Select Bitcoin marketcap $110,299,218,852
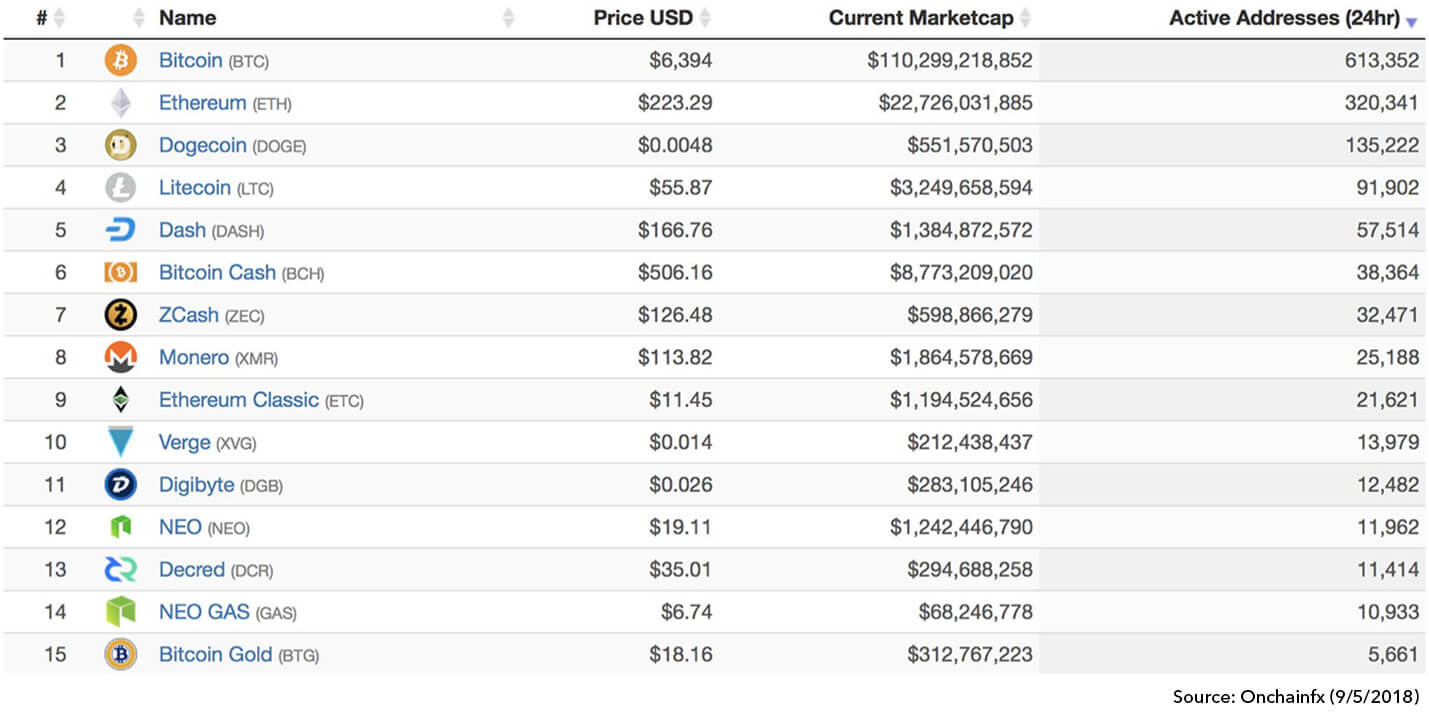The width and height of the screenshot is (1429, 714). pyautogui.click(x=950, y=61)
